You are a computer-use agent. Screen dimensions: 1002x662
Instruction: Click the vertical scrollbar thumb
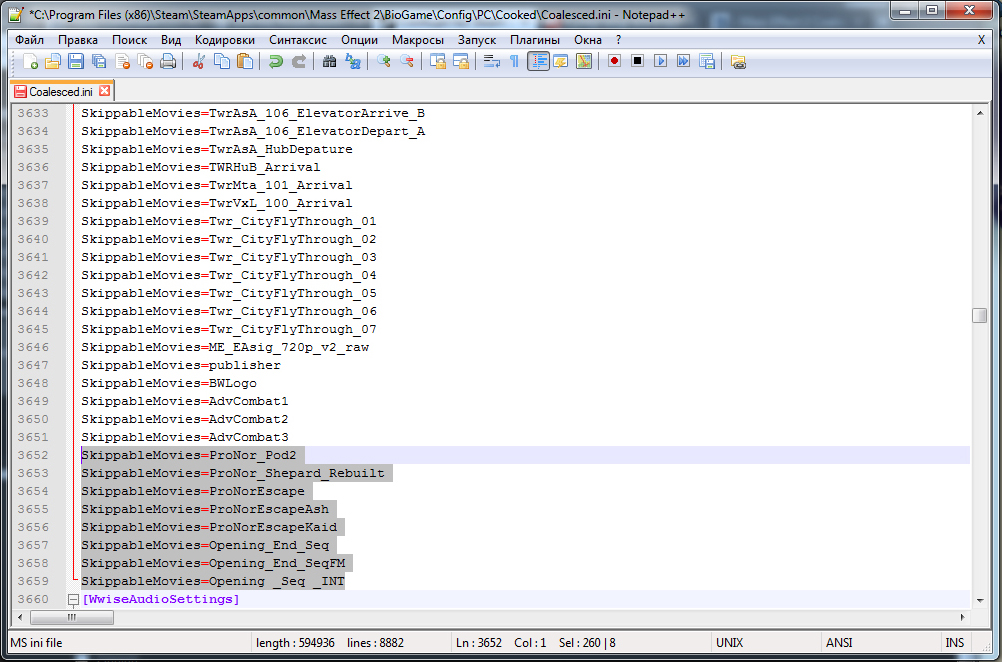[980, 316]
